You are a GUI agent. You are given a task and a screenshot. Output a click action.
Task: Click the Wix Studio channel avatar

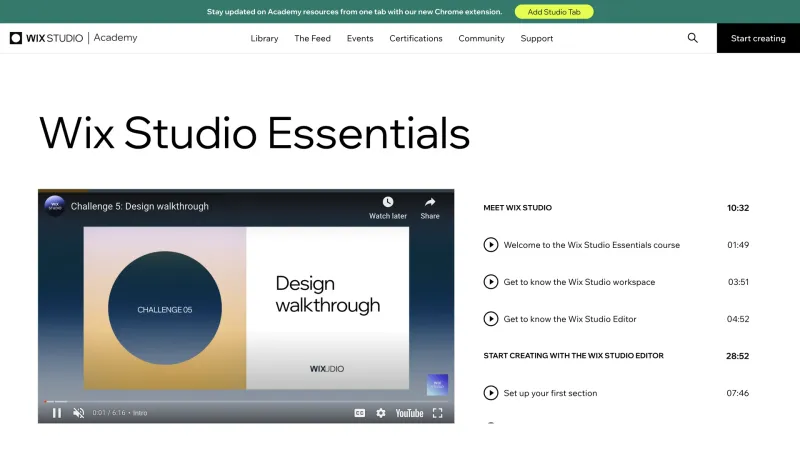click(x=55, y=206)
